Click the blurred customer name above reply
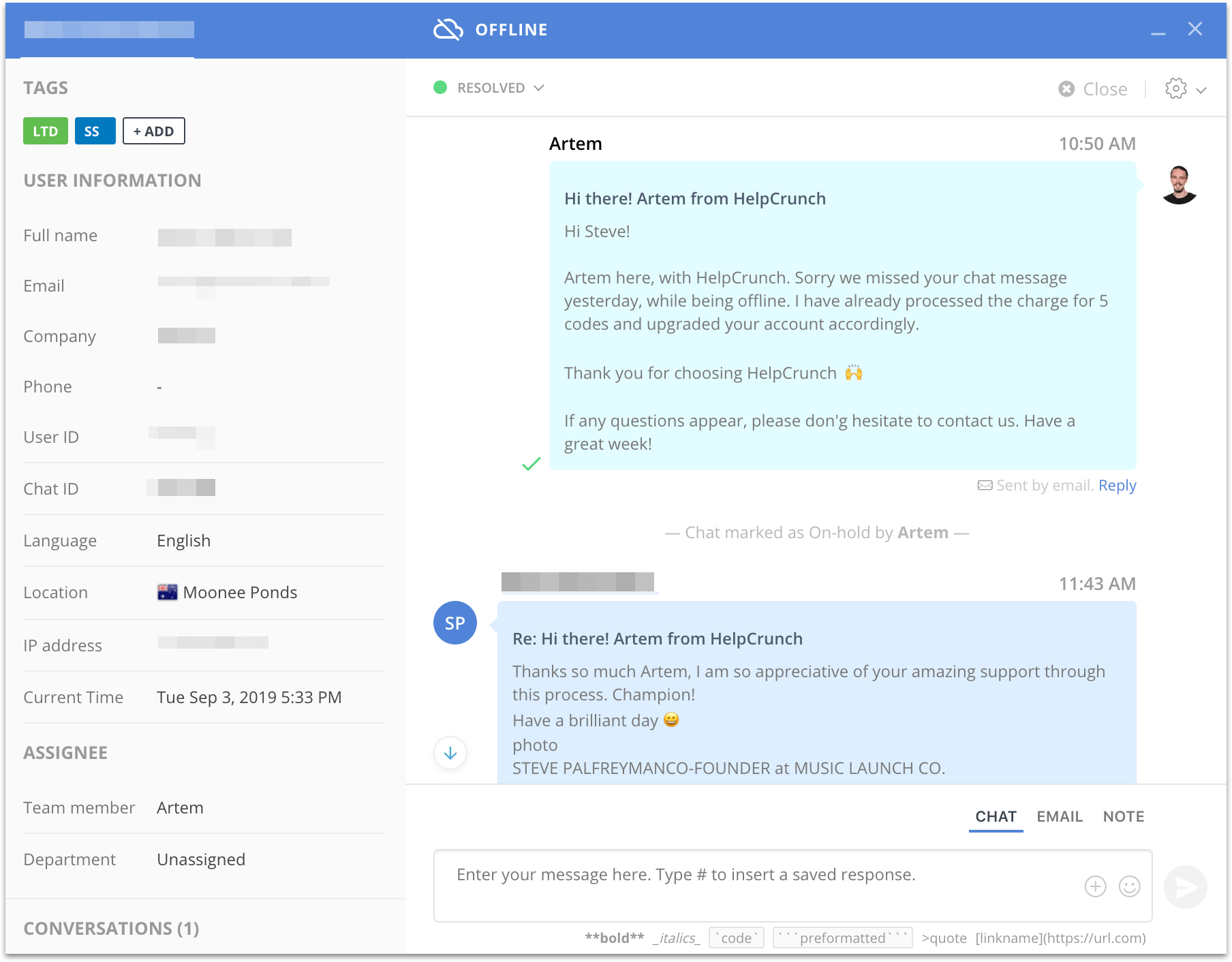The width and height of the screenshot is (1232, 962). coord(578,582)
